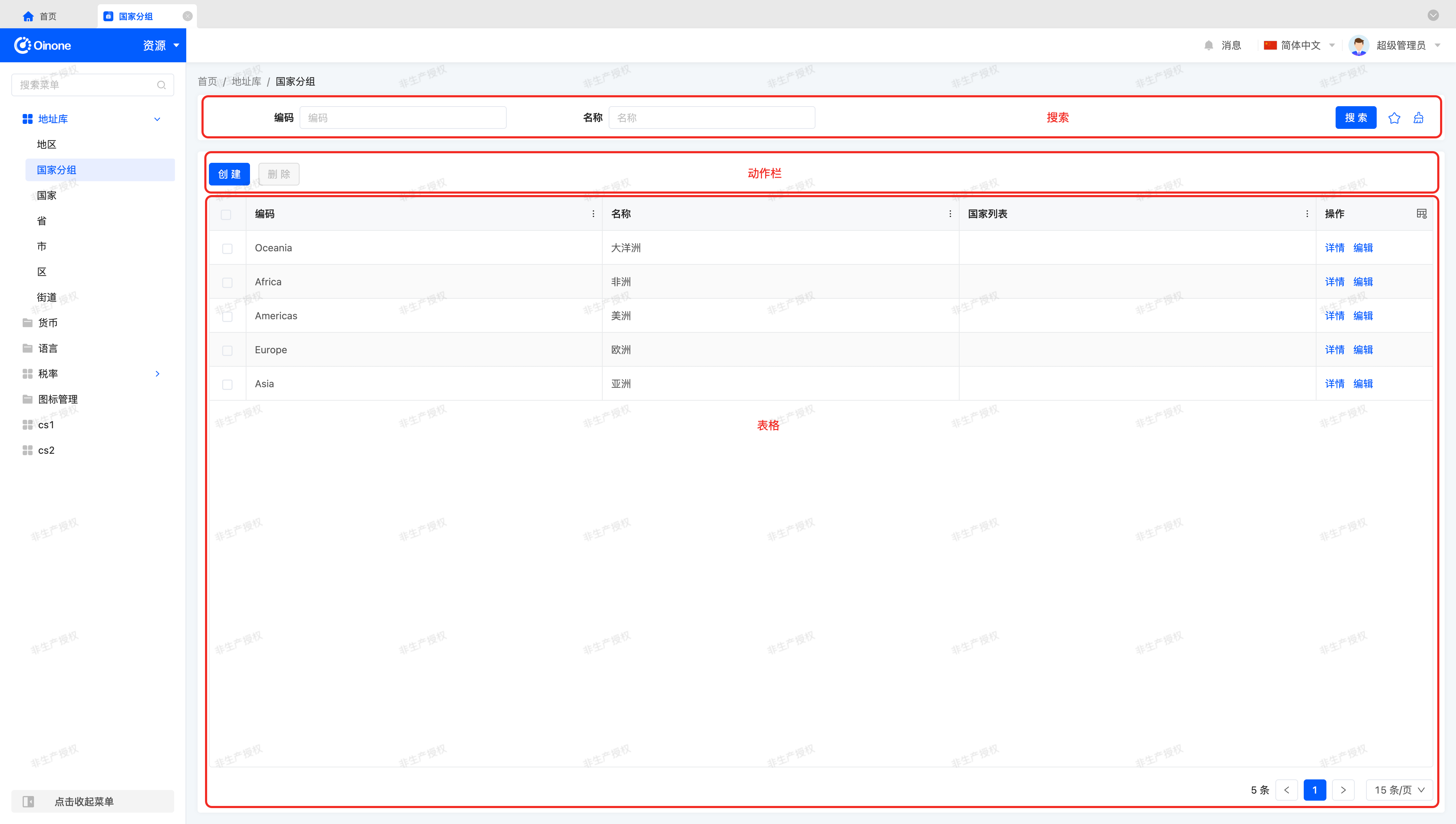Viewport: 1456px width, 824px height.
Task: Click the home icon tab
Action: pyautogui.click(x=28, y=16)
